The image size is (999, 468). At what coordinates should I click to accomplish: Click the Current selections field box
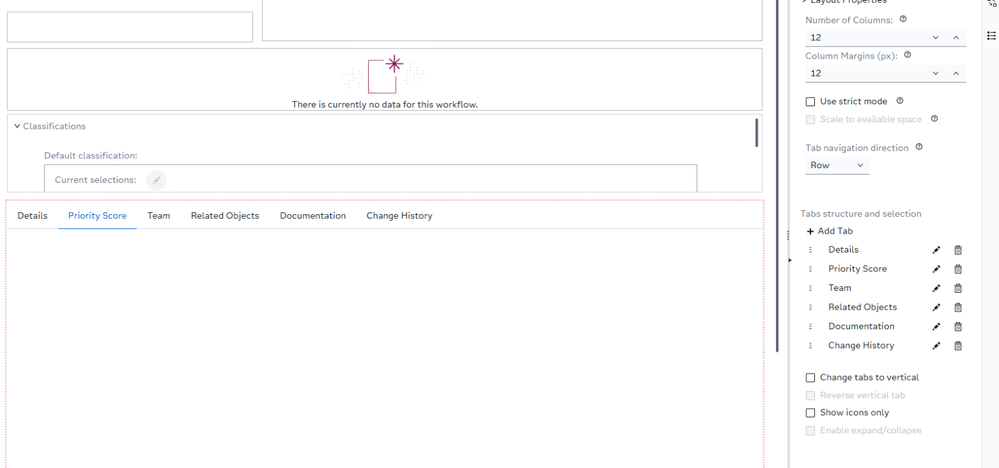(x=371, y=178)
